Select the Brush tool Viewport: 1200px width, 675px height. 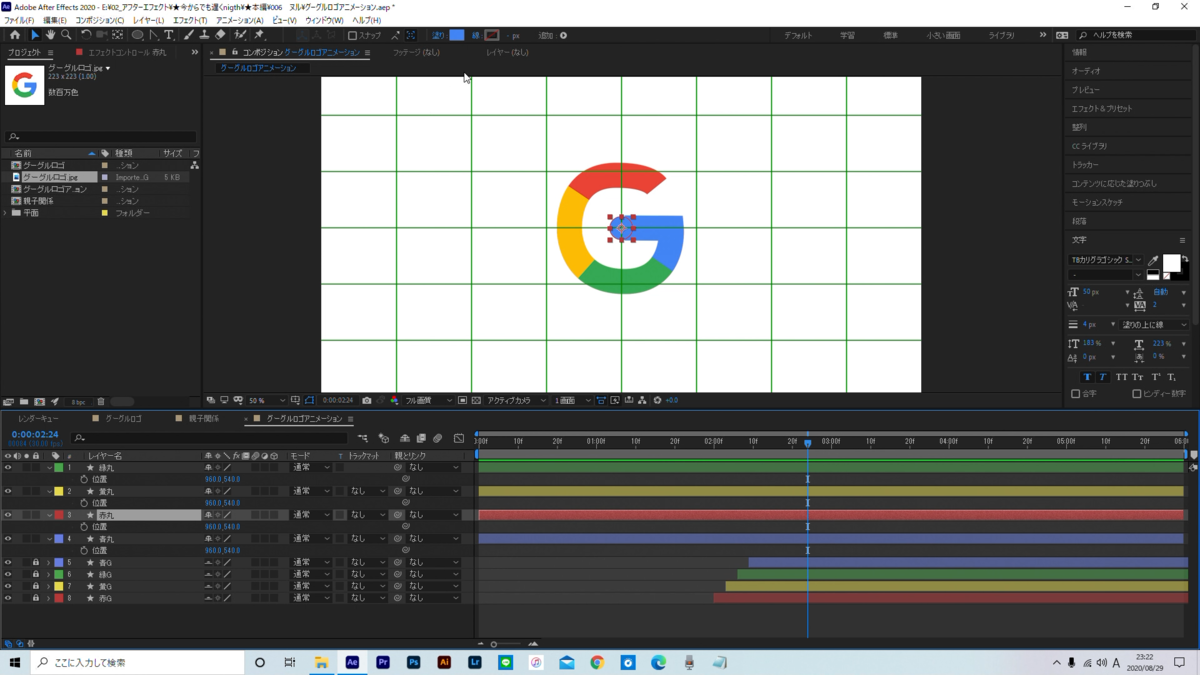[189, 35]
